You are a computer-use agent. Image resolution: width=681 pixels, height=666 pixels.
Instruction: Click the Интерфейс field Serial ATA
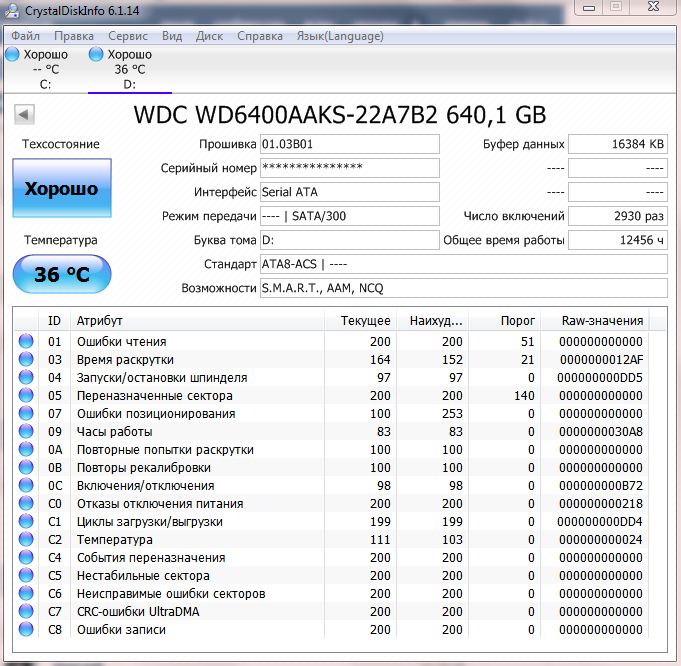point(350,192)
